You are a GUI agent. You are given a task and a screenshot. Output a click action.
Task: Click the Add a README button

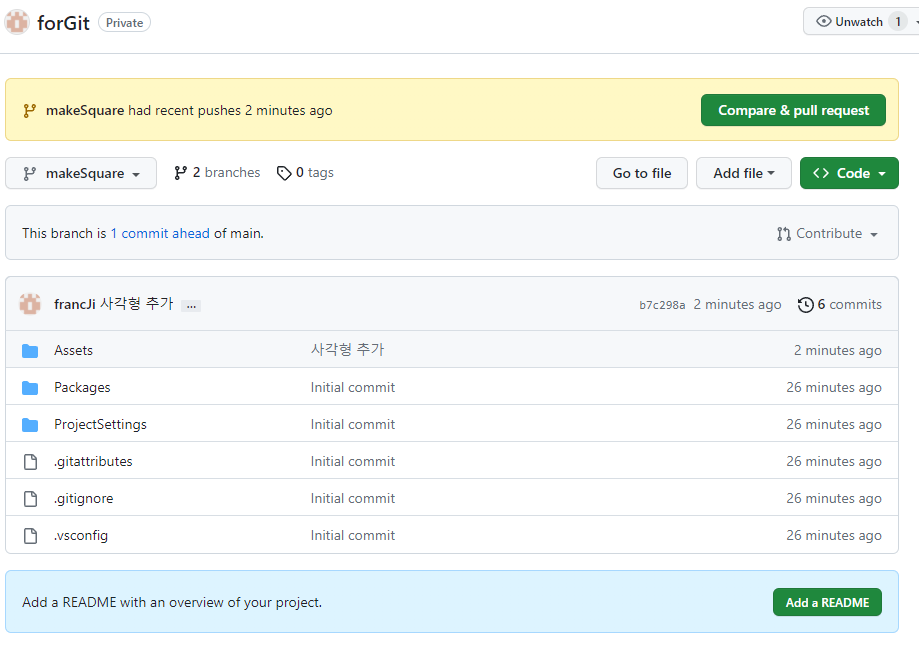coord(827,602)
